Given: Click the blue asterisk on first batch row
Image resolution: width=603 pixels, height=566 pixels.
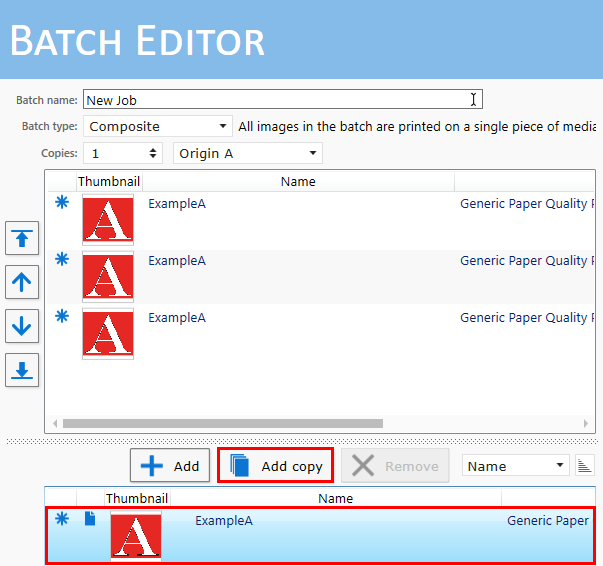Looking at the screenshot, I should [x=62, y=202].
